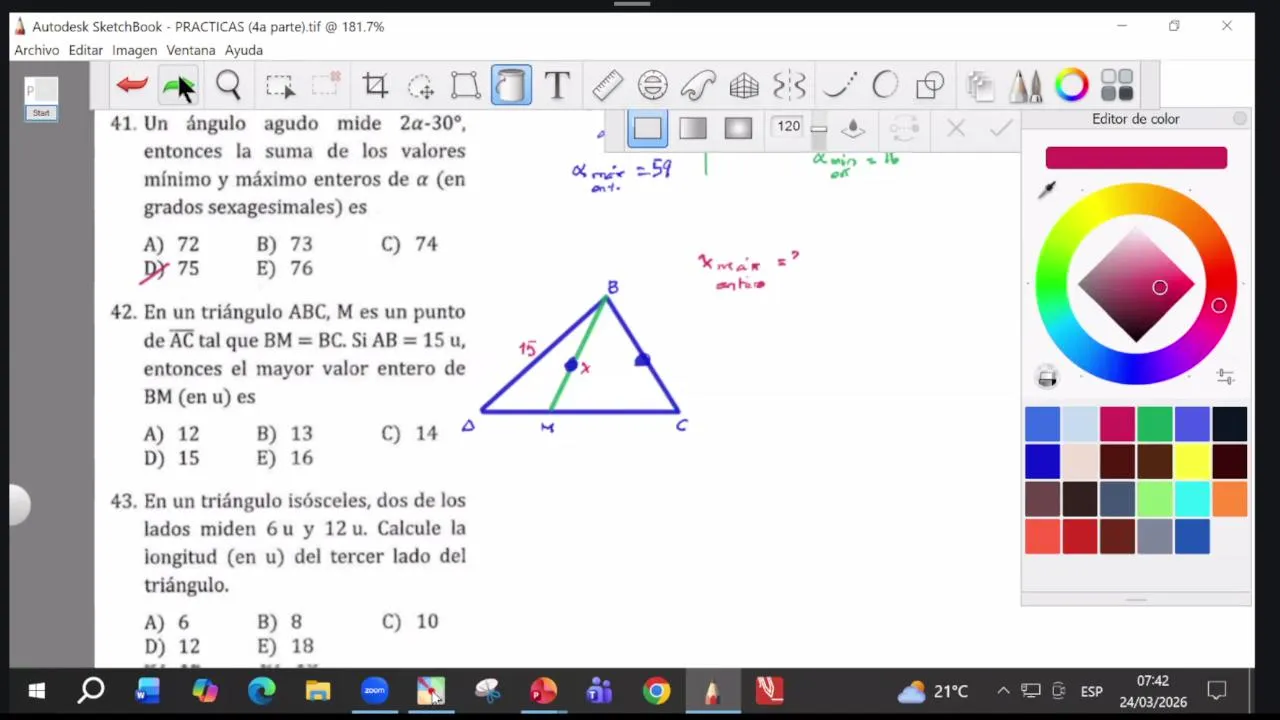1280x720 pixels.
Task: Select the Flood Fill bucket tool
Action: 511,86
